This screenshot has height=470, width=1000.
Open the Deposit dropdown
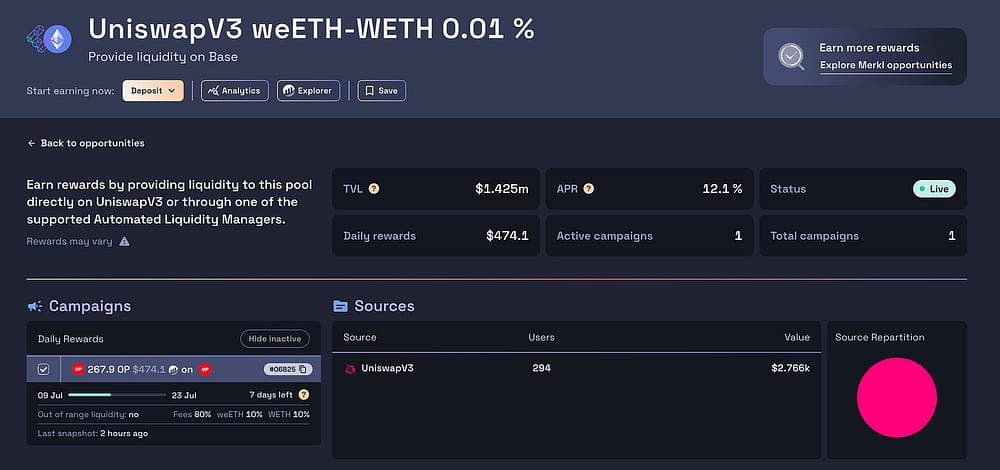(153, 91)
